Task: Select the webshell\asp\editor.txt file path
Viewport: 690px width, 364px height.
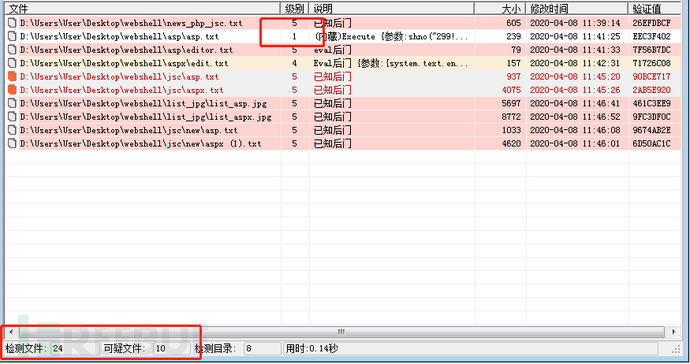Action: (x=126, y=50)
